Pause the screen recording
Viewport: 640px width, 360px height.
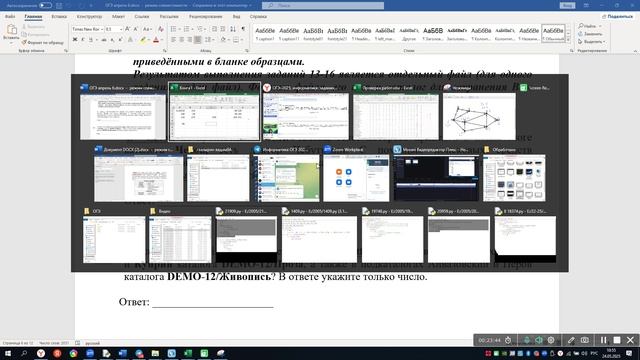603,340
